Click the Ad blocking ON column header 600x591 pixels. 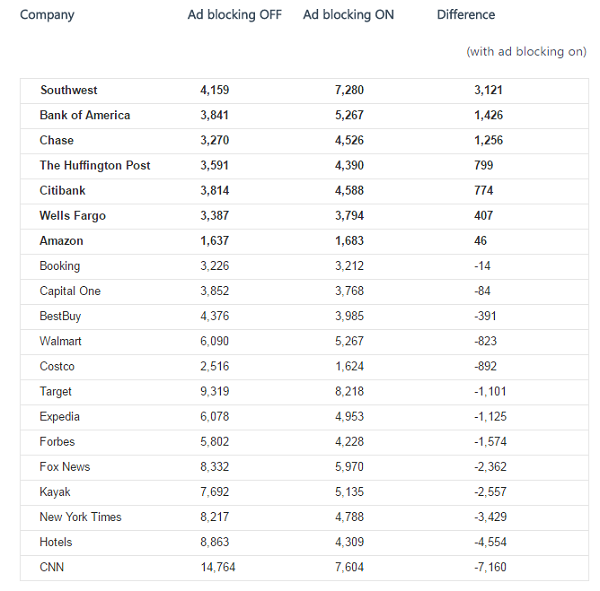click(351, 15)
